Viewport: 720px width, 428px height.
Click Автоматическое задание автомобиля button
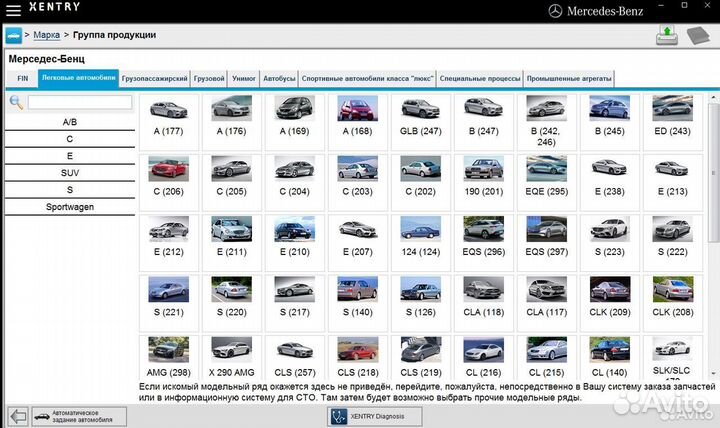[x=79, y=417]
